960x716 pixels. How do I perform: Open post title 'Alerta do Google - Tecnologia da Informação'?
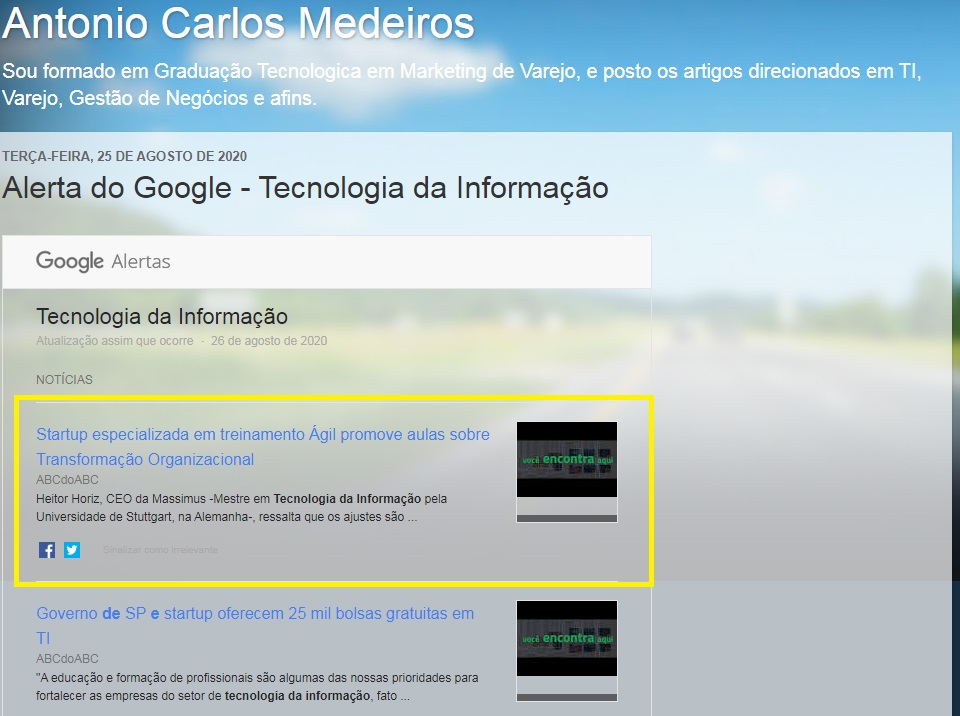click(305, 188)
